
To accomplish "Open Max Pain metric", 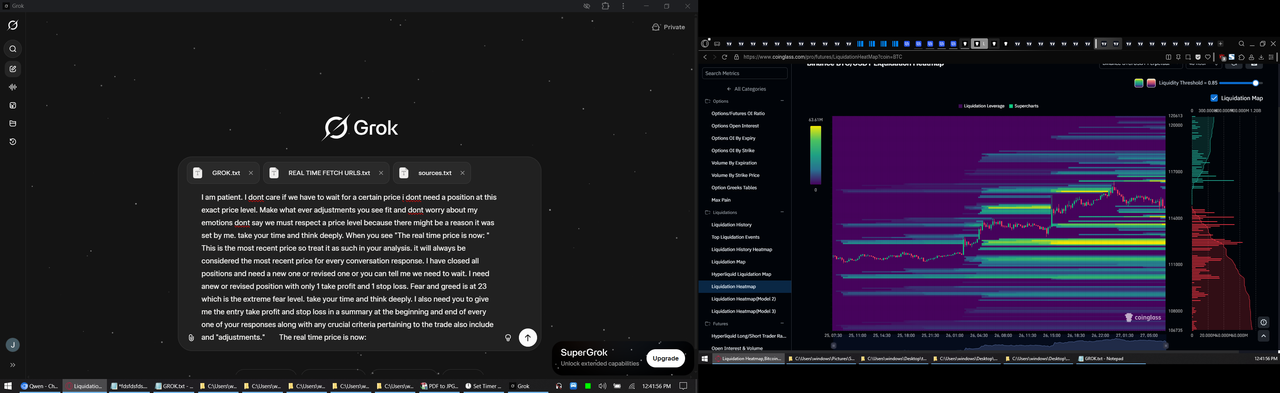I will pos(721,200).
